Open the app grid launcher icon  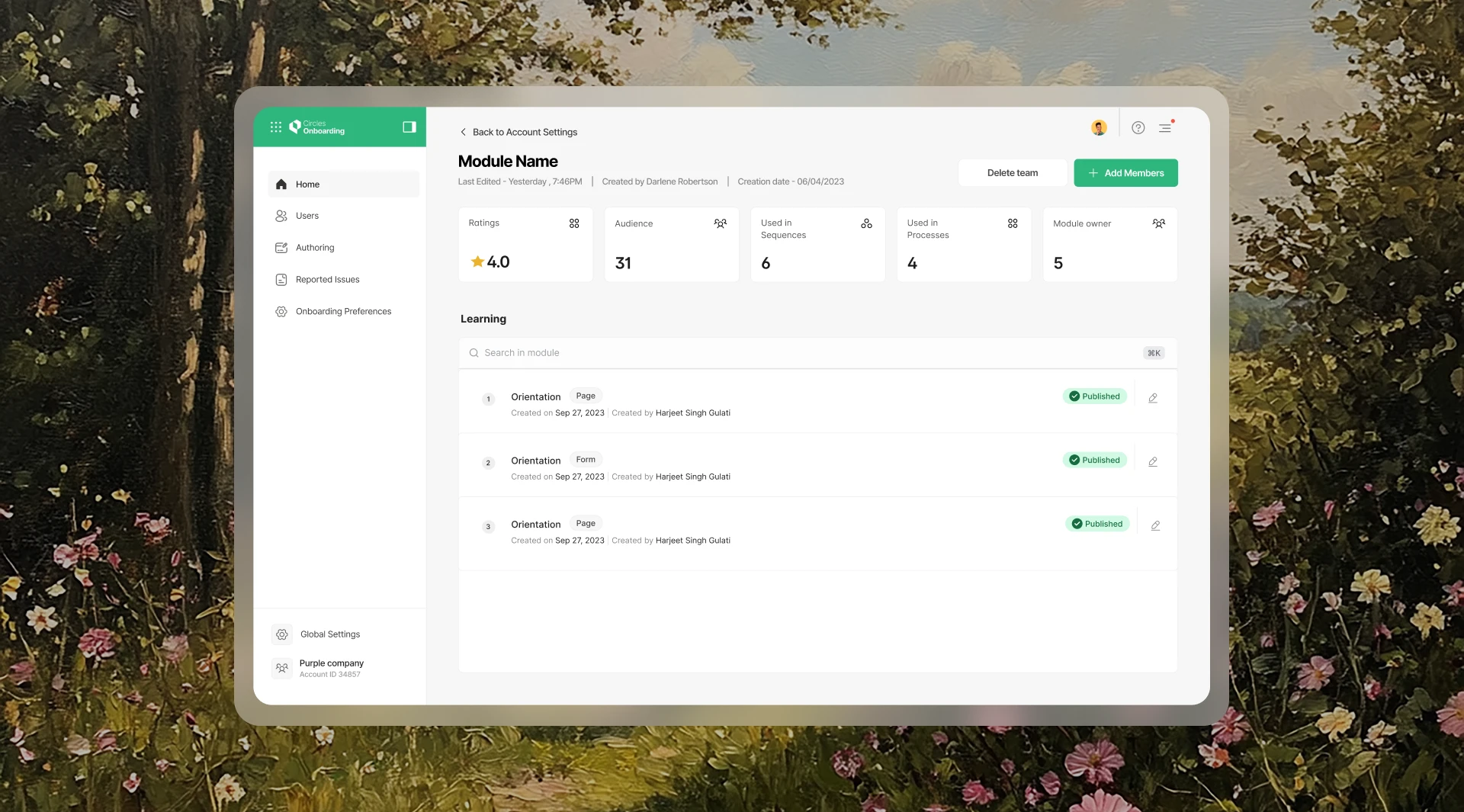pos(276,127)
